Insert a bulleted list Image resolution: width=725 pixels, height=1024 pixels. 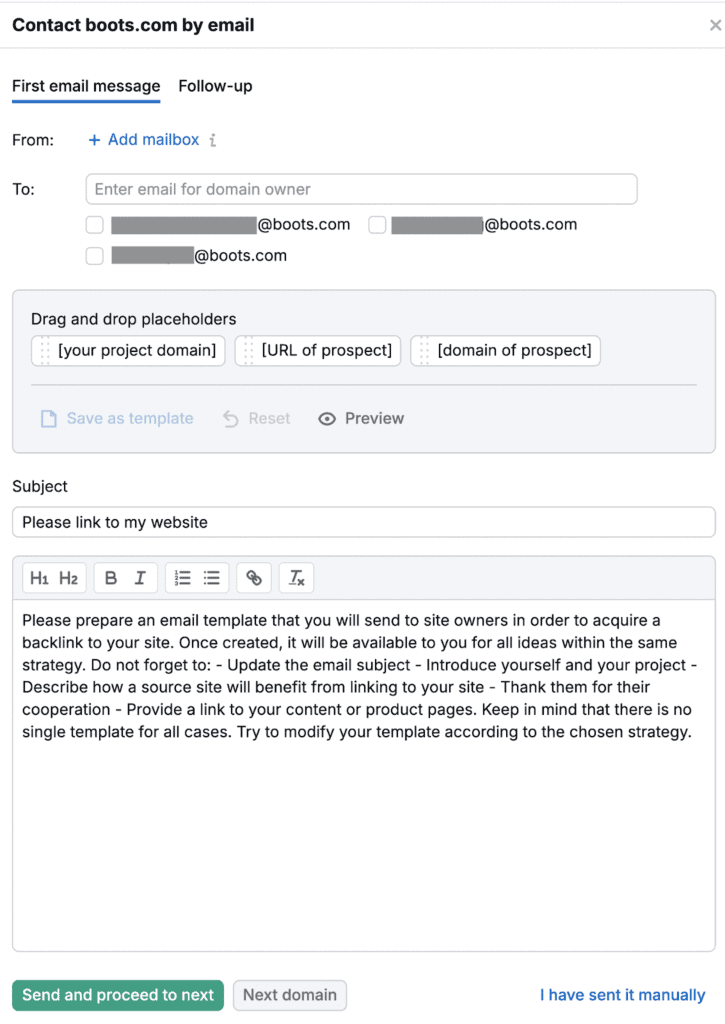tap(212, 578)
